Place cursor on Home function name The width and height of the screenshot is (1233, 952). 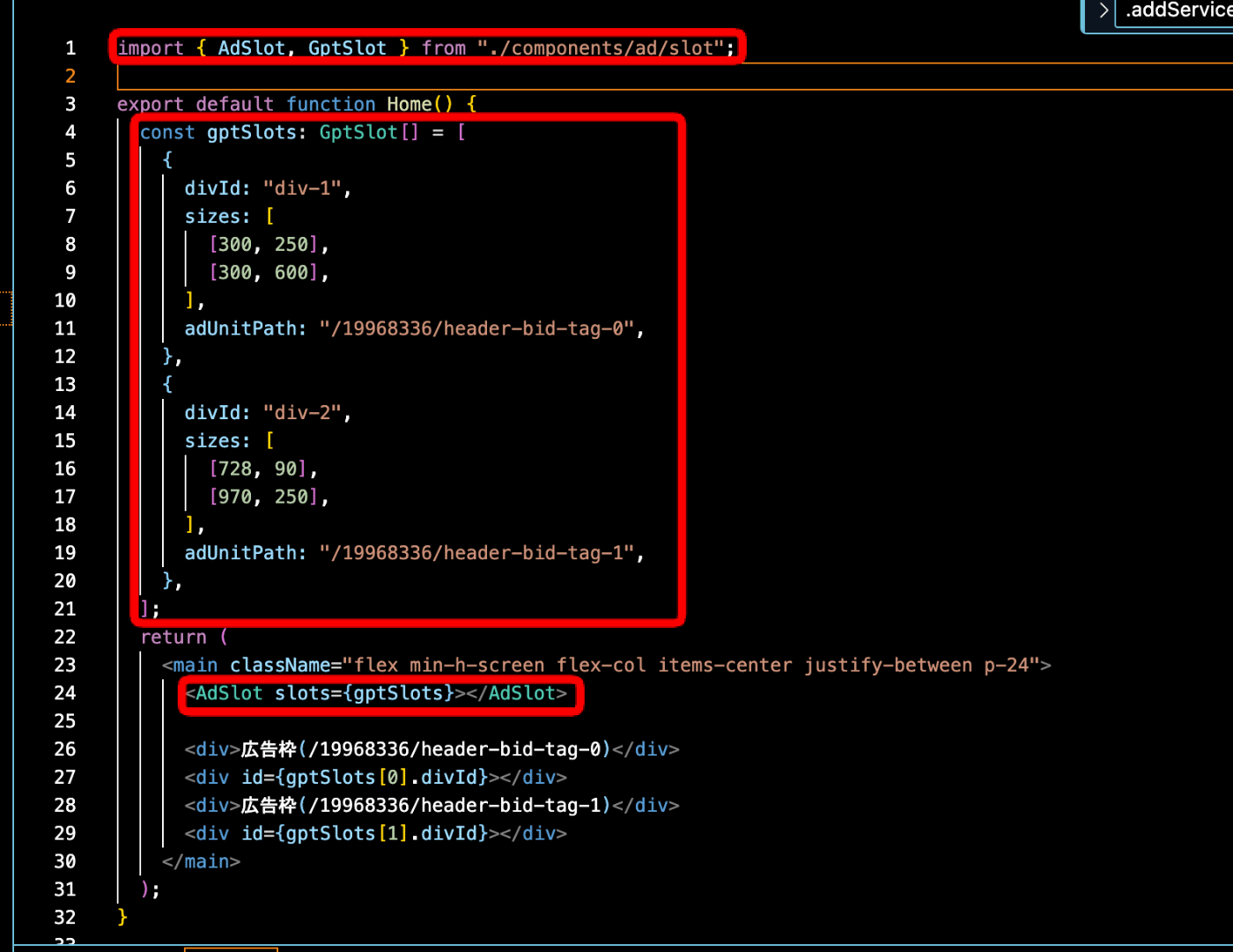410,104
